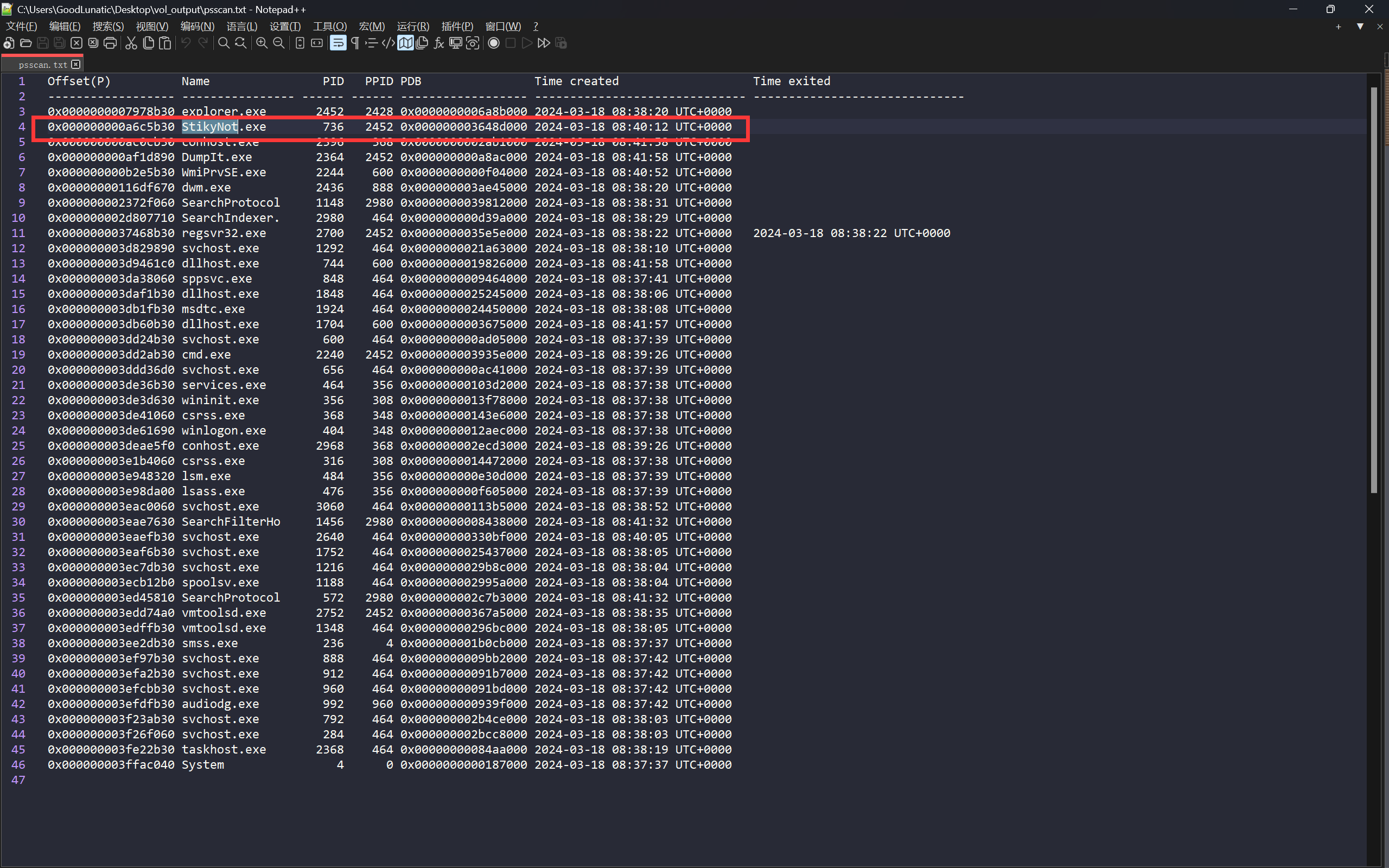Open Folder as Workspace monitor icon
This screenshot has width=1389, height=868.
point(456,43)
